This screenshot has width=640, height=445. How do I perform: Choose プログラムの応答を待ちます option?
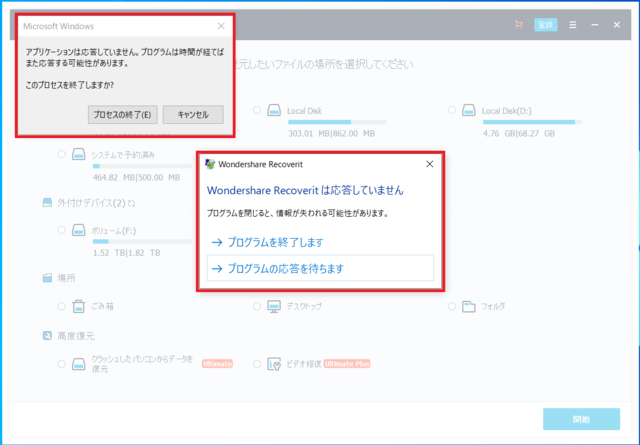pos(320,268)
